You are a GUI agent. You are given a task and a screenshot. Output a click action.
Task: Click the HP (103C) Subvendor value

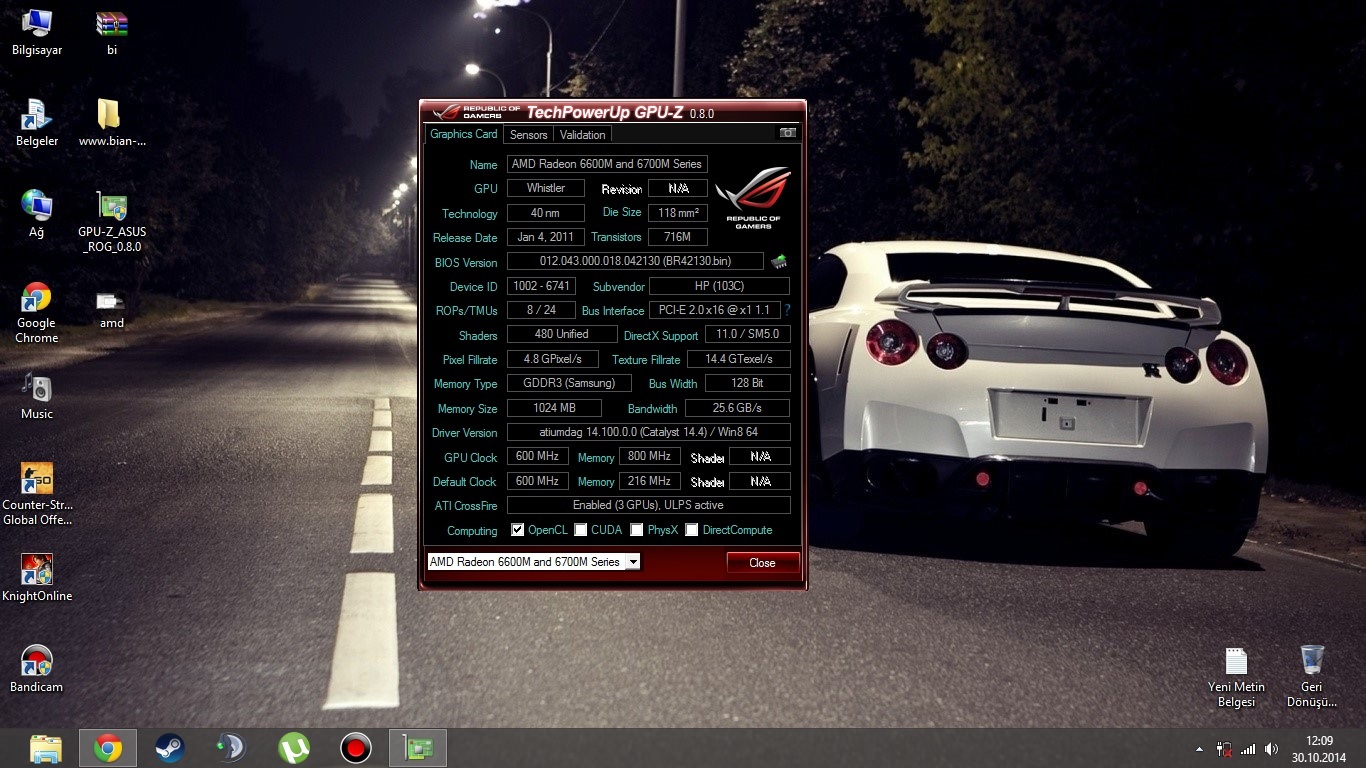(x=719, y=286)
